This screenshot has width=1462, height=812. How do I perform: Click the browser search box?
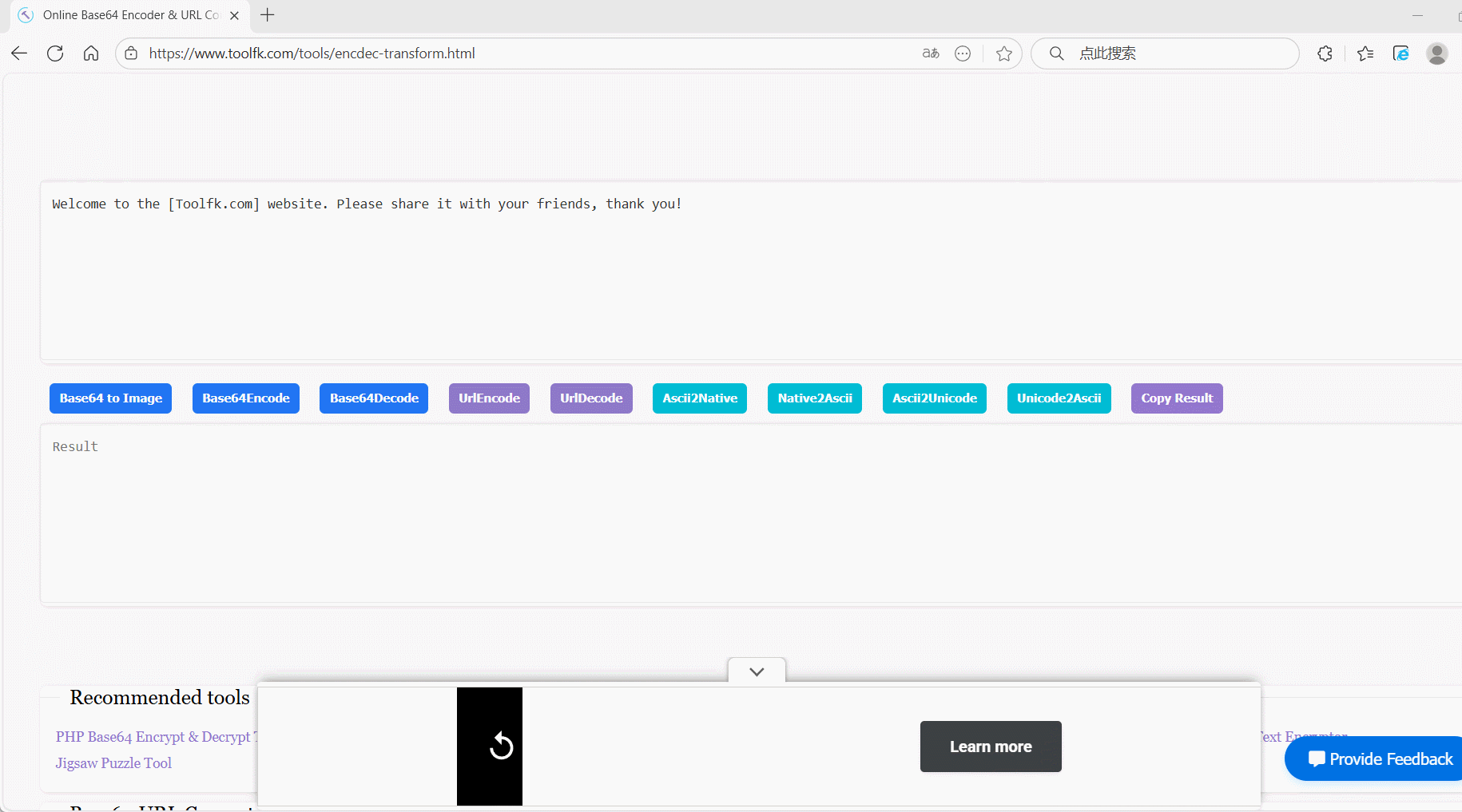[x=1165, y=53]
